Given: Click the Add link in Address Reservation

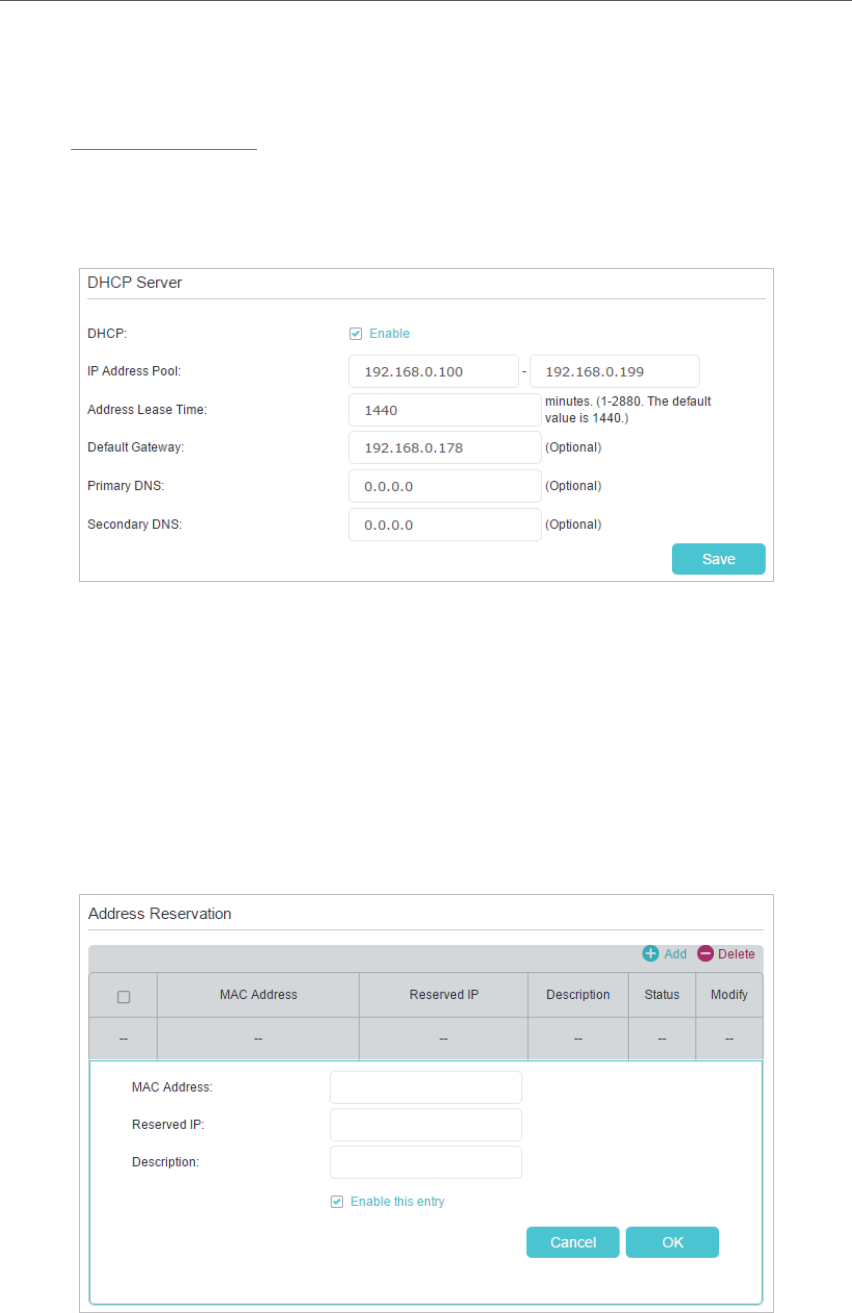Looking at the screenshot, I should click(x=675, y=954).
